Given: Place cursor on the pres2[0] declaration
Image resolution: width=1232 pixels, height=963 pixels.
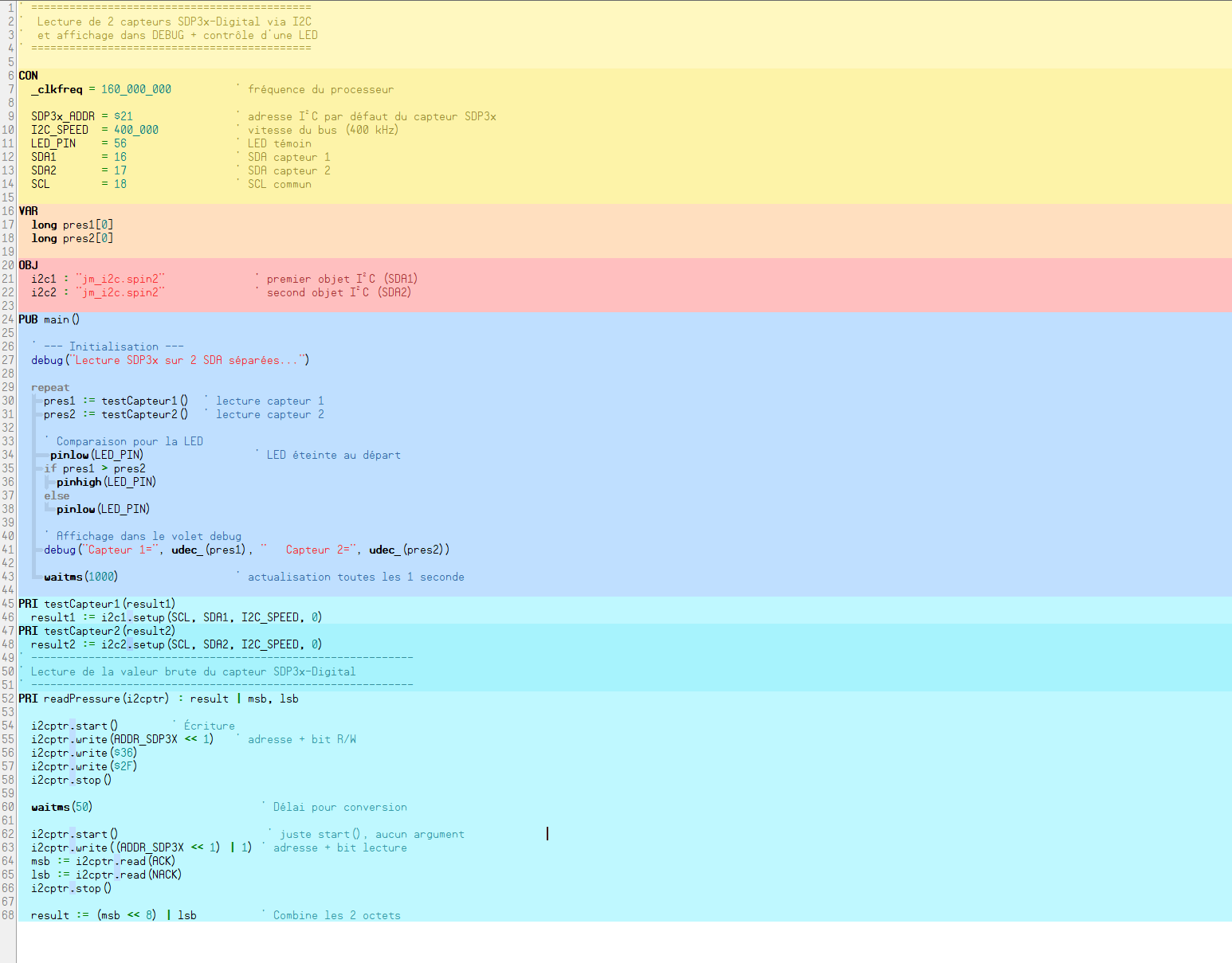Looking at the screenshot, I should point(88,238).
